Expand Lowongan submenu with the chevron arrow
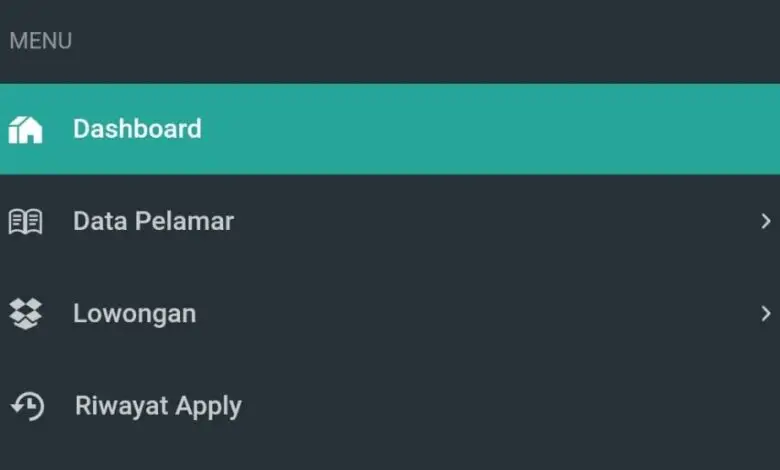This screenshot has width=780, height=470. (x=766, y=313)
